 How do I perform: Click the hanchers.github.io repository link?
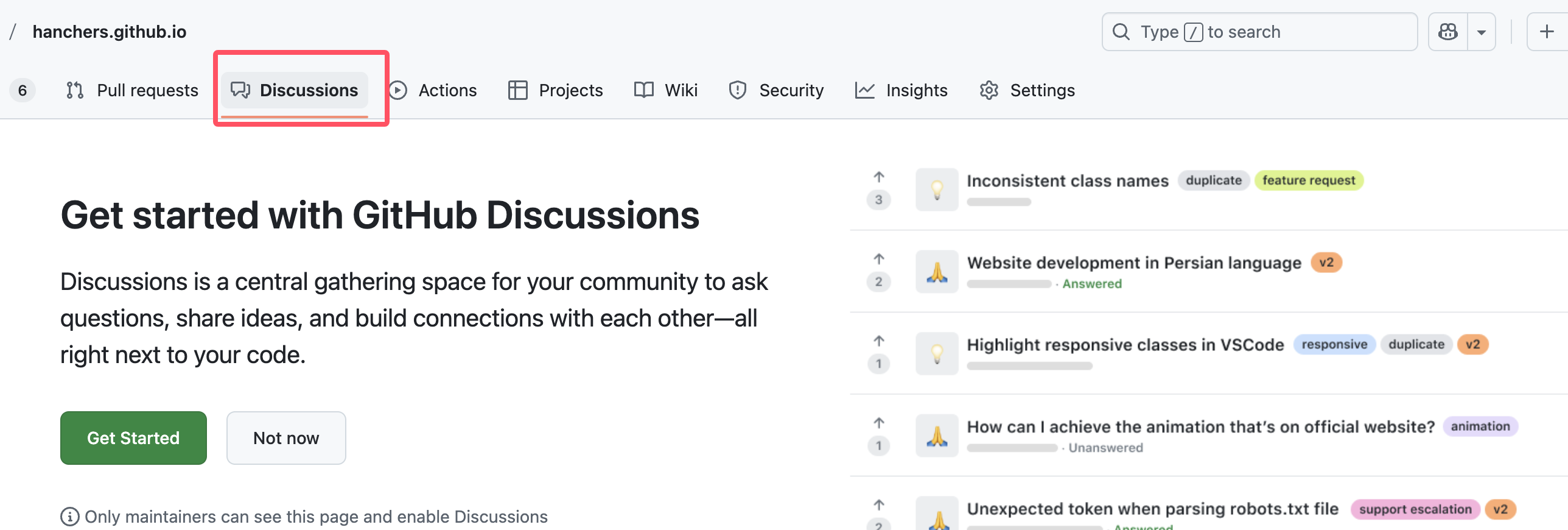pos(110,32)
